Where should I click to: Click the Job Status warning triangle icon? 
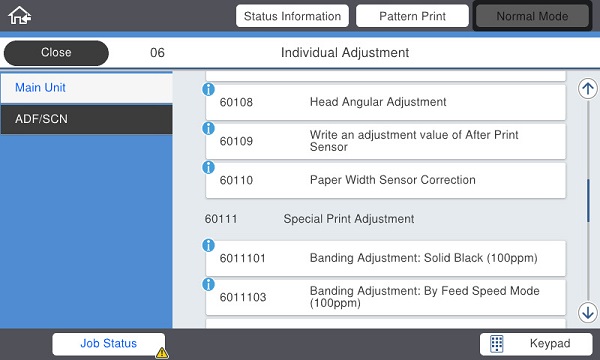(x=162, y=352)
